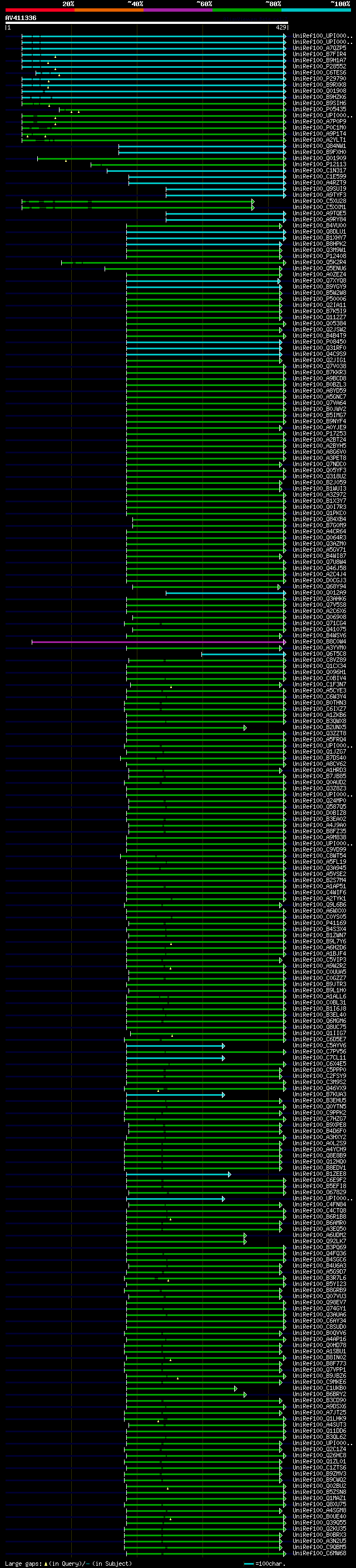Screen dimensions: 356x1568
Task: Open hit UniRef100_Q9SUI9
Action: 319,189
